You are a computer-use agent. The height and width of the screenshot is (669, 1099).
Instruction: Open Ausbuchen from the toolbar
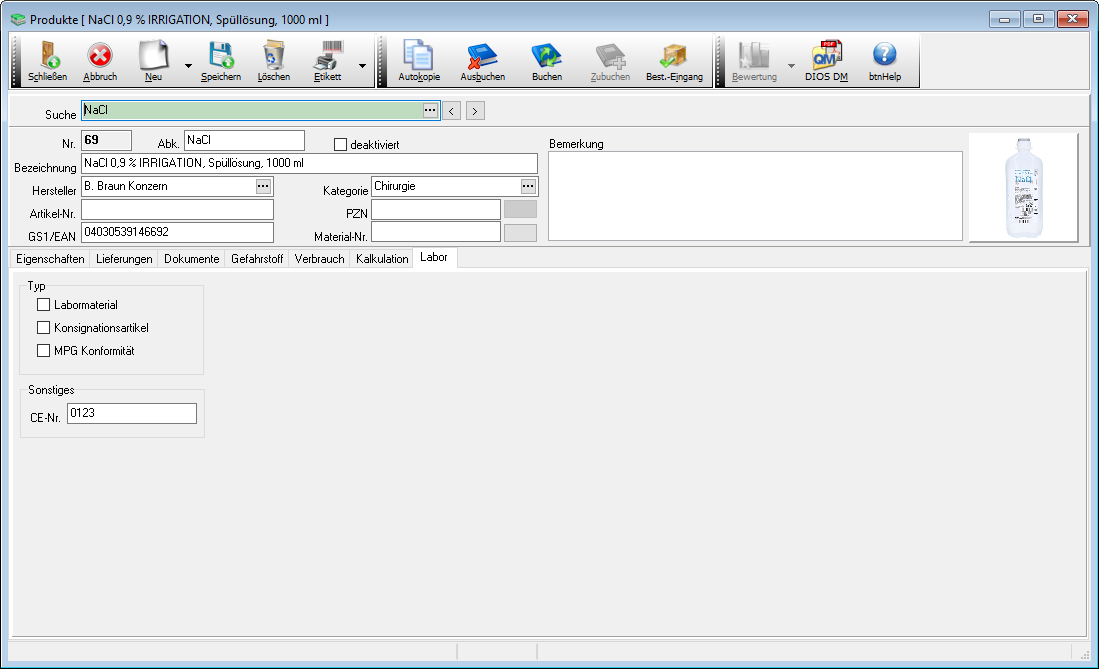point(482,59)
